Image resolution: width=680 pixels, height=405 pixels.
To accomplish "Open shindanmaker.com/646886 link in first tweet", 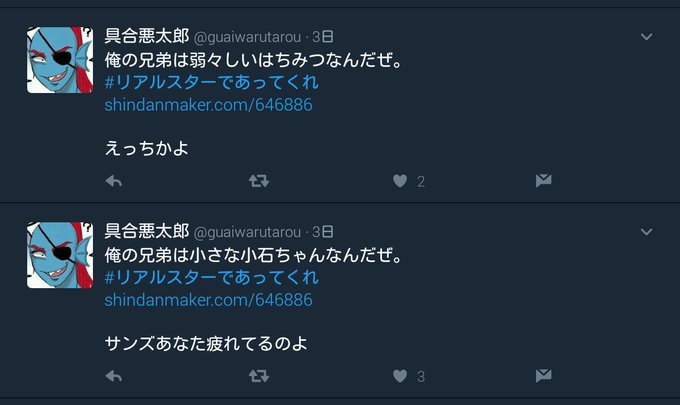I will click(x=208, y=105).
